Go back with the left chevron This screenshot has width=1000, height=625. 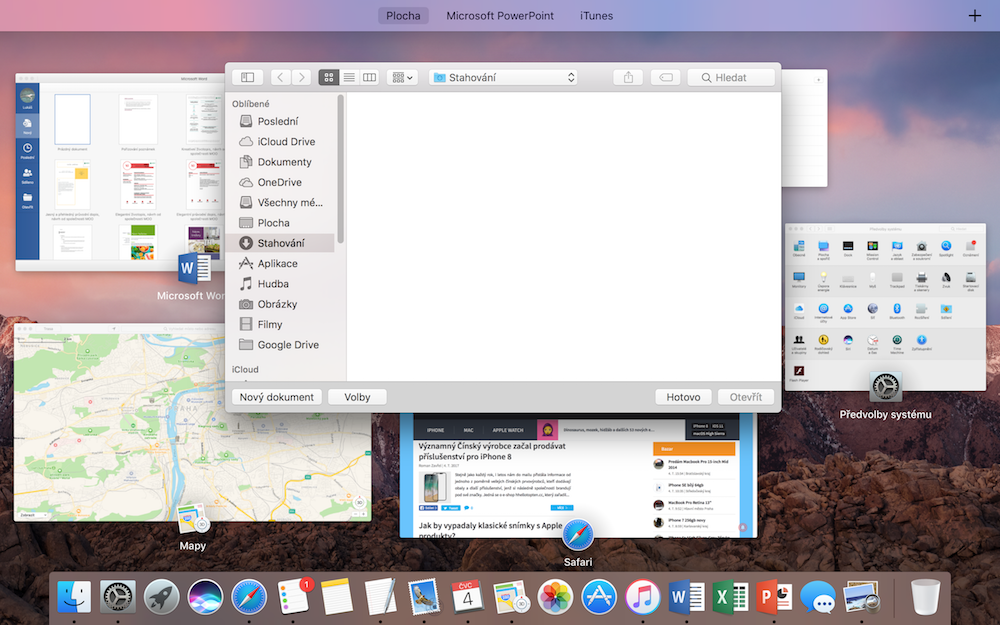279,77
